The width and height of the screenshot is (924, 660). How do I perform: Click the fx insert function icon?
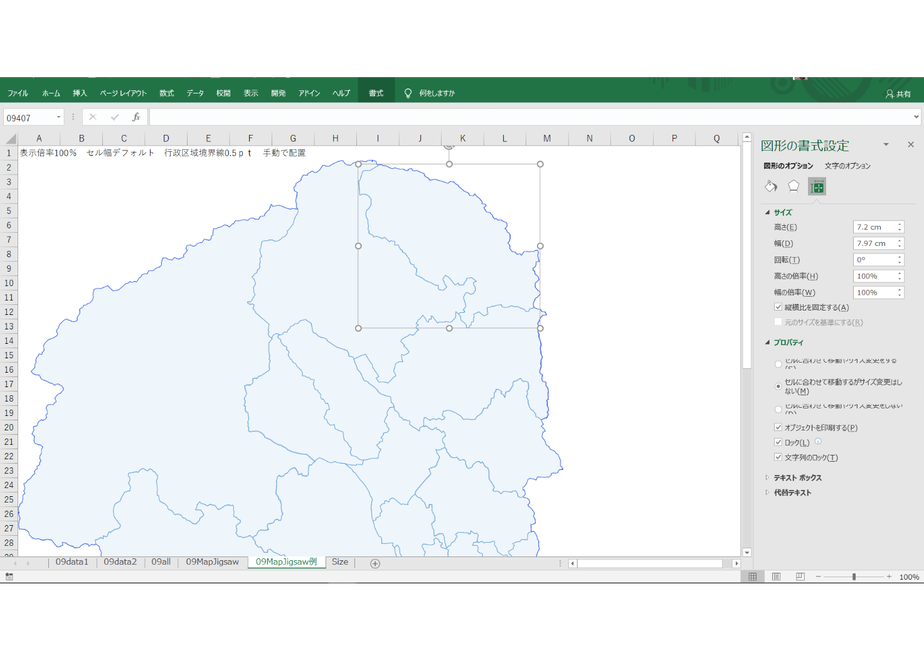point(136,117)
